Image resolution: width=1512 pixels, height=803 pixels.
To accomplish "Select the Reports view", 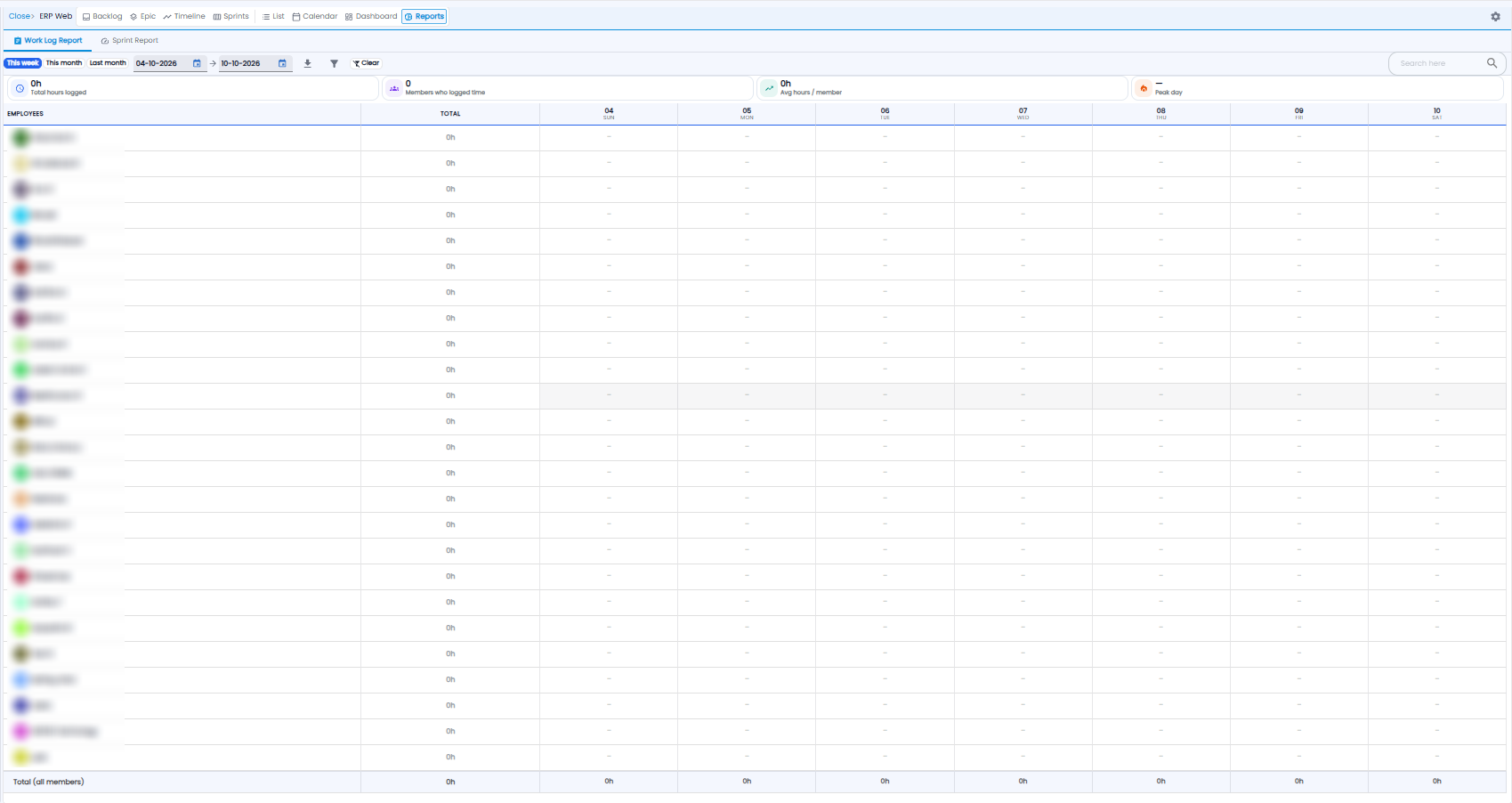I will 424,16.
